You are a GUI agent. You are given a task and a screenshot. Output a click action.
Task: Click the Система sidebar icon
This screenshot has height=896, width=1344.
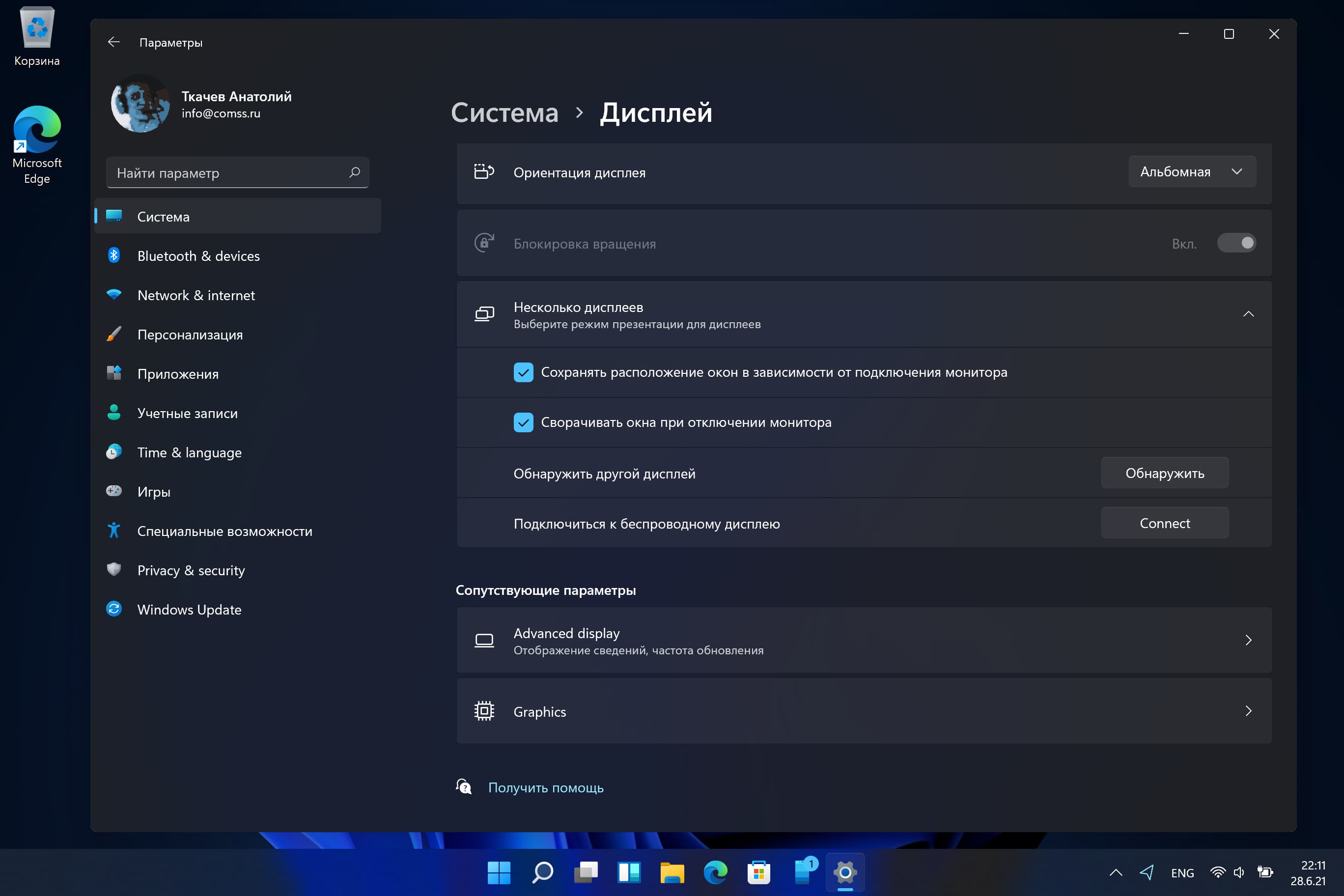(114, 216)
